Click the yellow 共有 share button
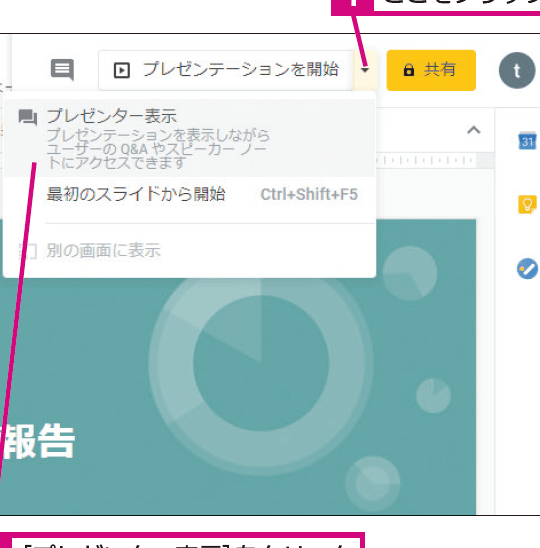This screenshot has height=548, width=540. (431, 70)
